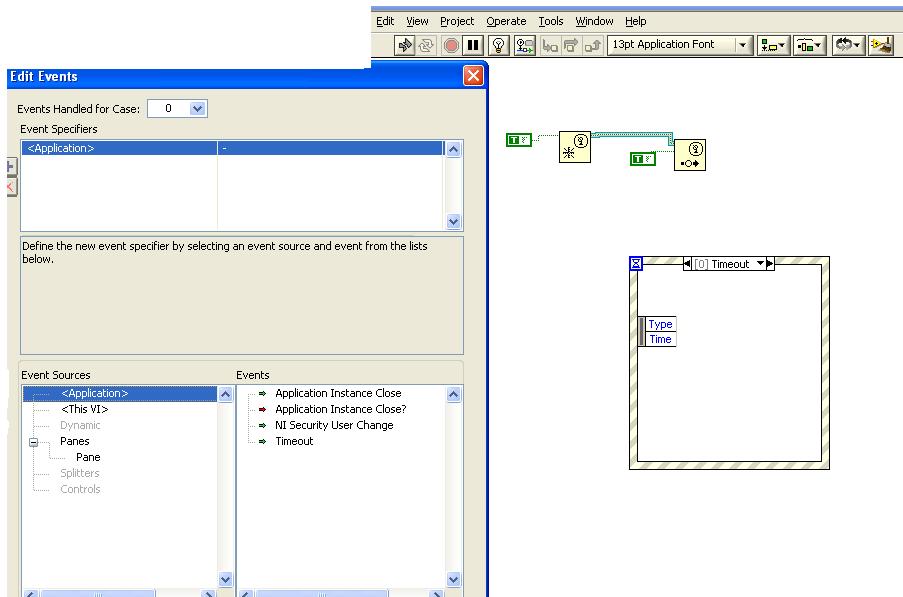Click Event Sources horizontal scrollbar thumb
This screenshot has width=903, height=597.
[98, 594]
